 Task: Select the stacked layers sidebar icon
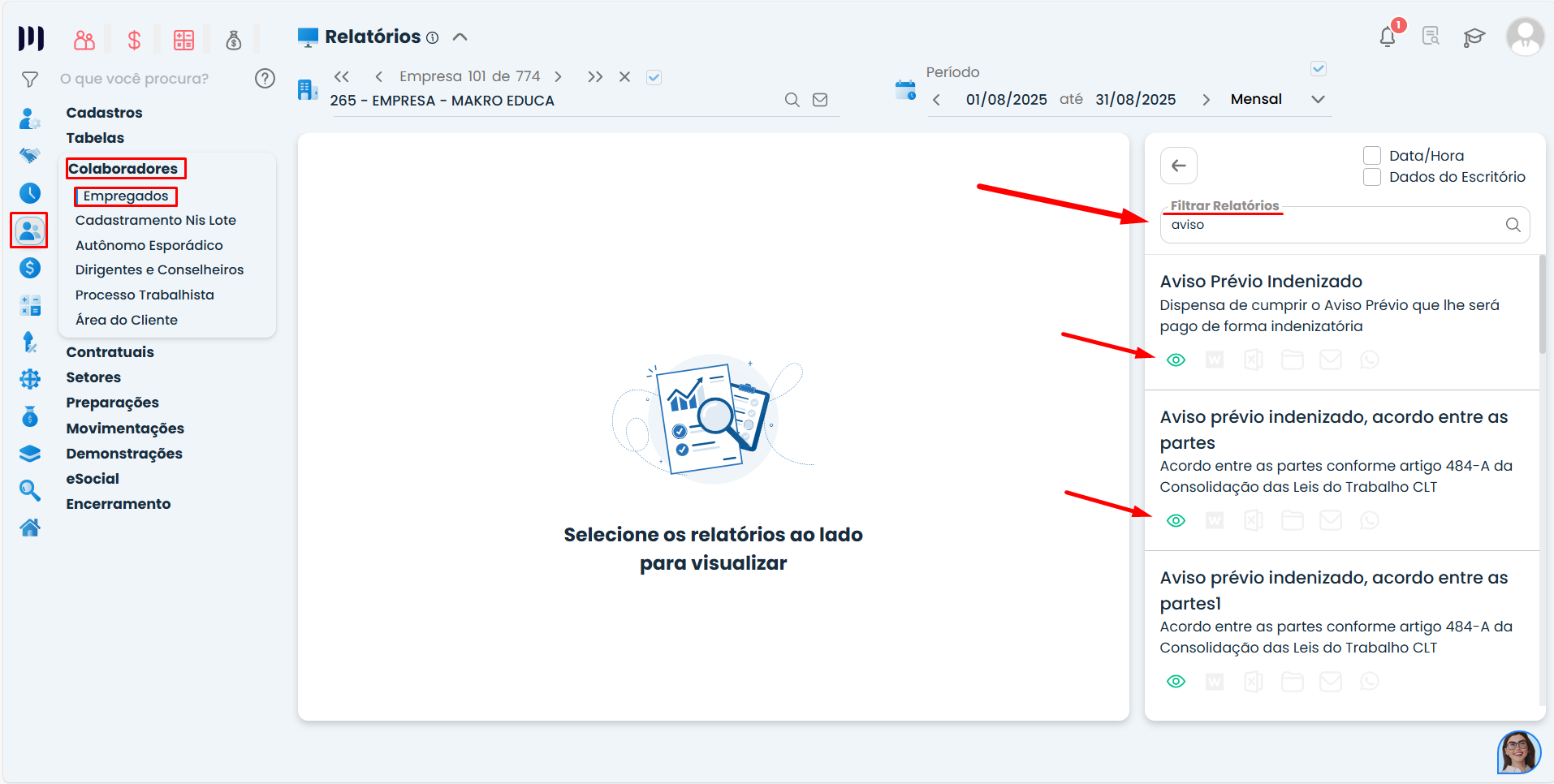point(30,454)
